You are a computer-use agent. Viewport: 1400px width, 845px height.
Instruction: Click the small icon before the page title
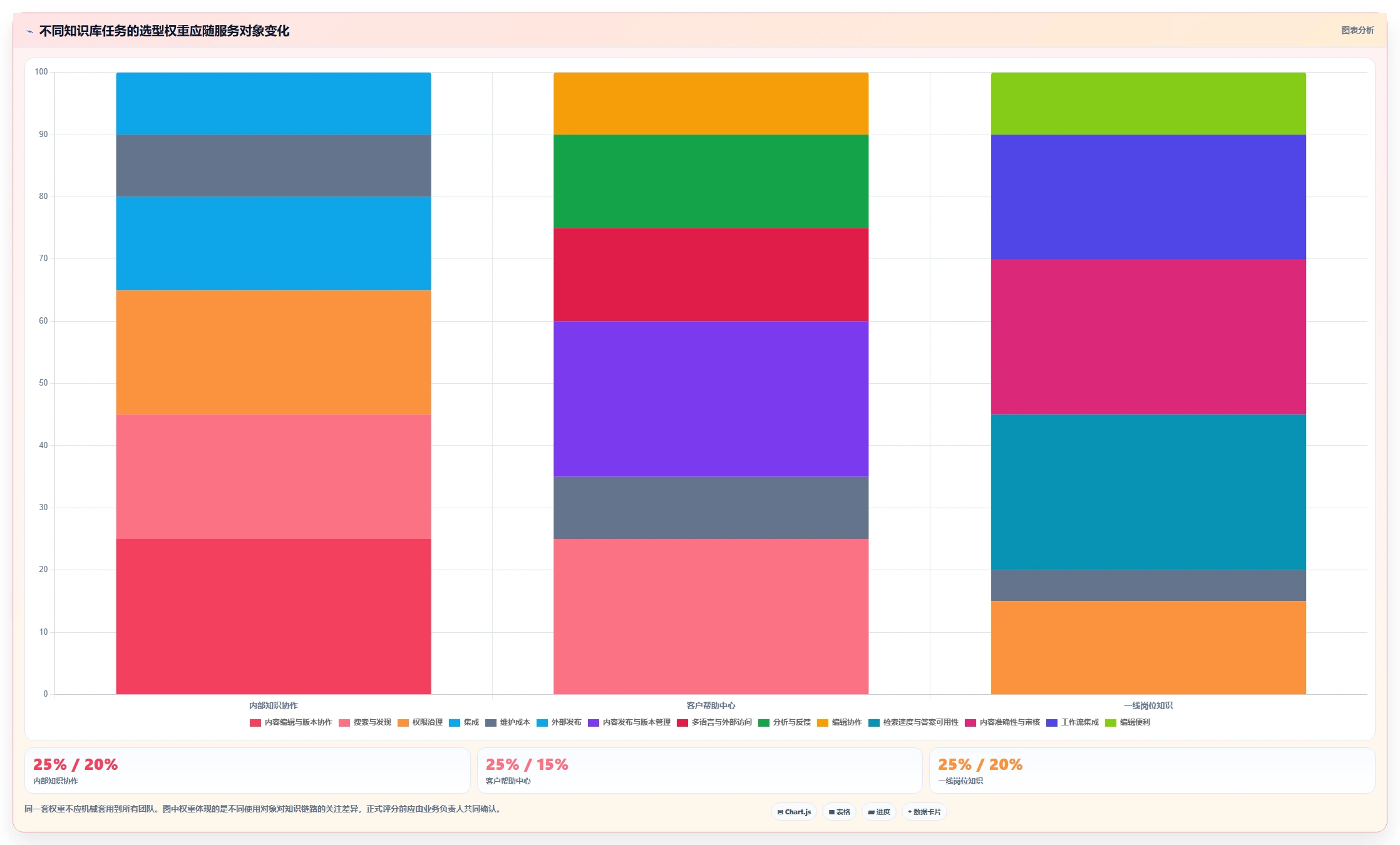tap(29, 31)
